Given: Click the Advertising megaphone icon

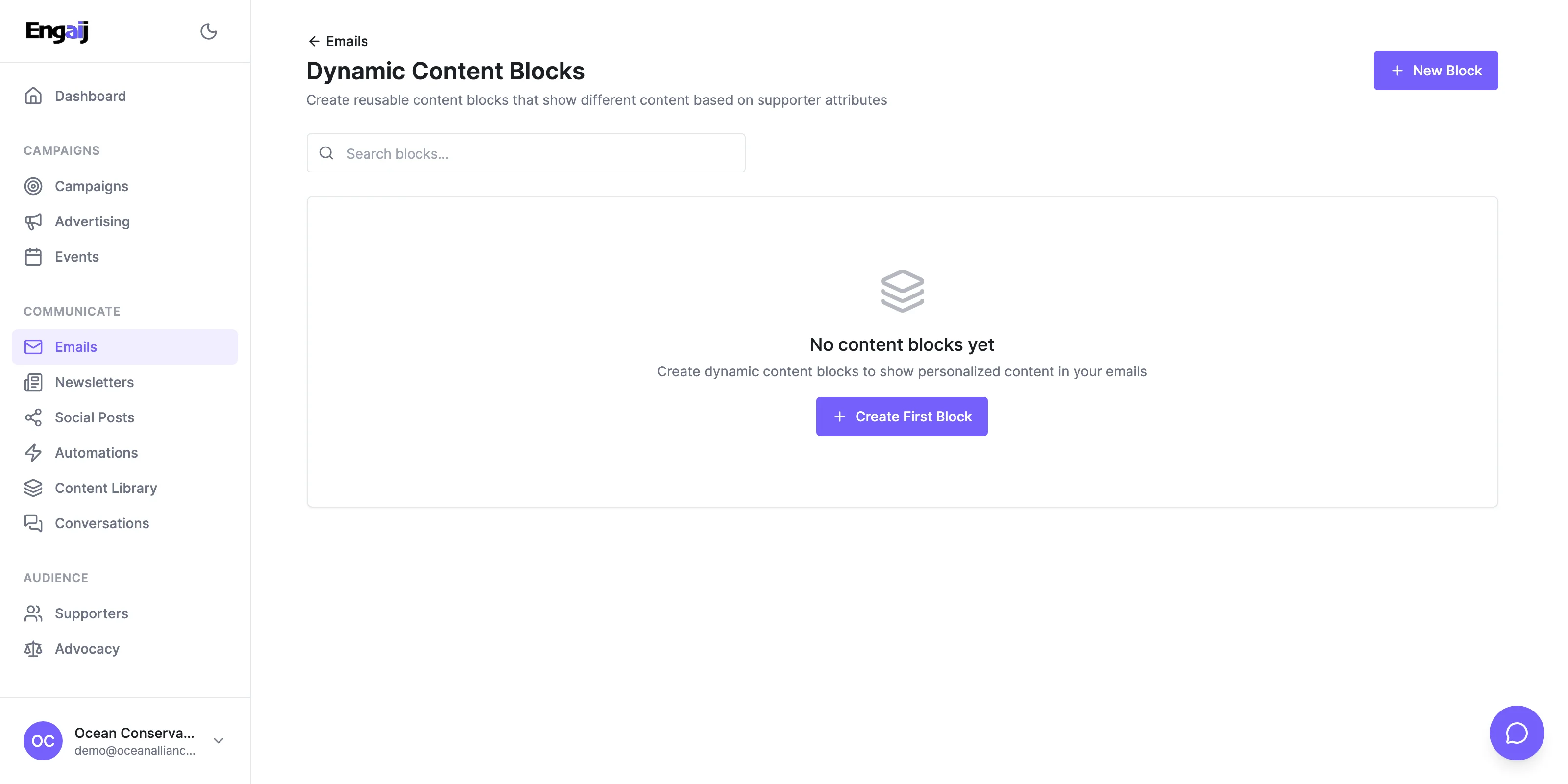Looking at the screenshot, I should (x=33, y=221).
